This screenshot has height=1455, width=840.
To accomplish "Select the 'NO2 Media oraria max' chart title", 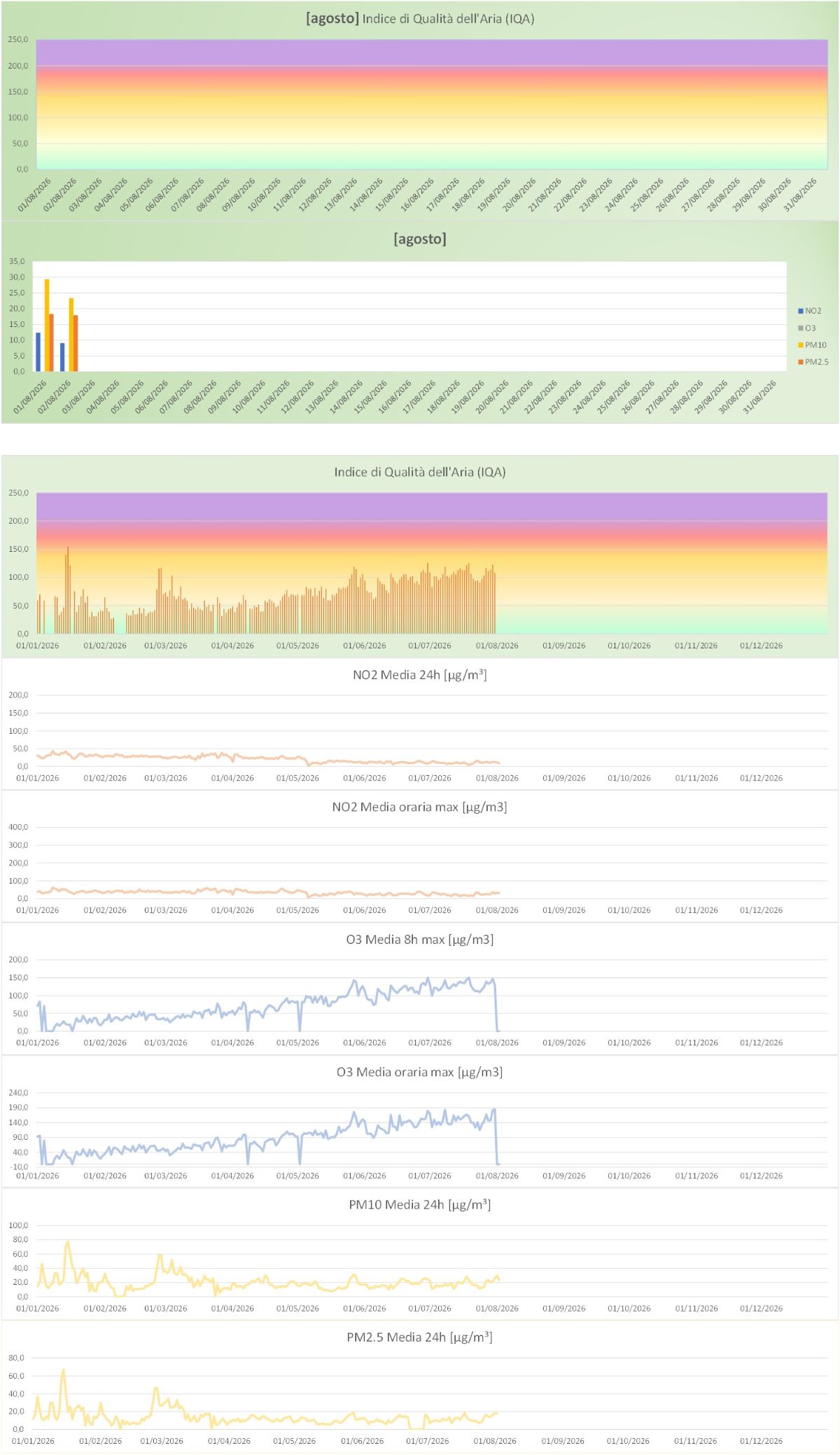I will (420, 807).
